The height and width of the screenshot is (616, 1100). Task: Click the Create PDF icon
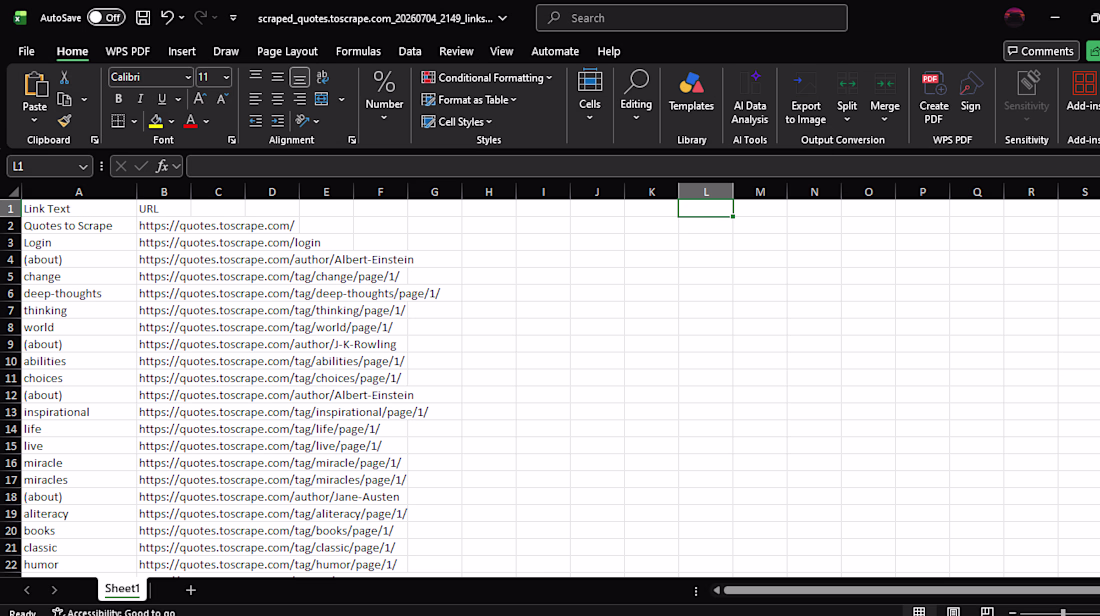pyautogui.click(x=934, y=98)
